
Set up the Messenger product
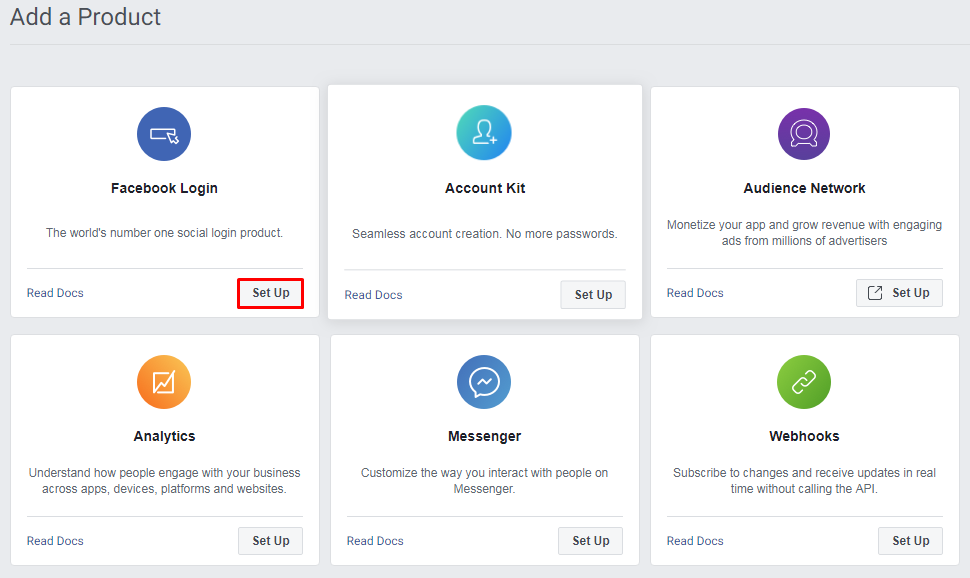[590, 541]
